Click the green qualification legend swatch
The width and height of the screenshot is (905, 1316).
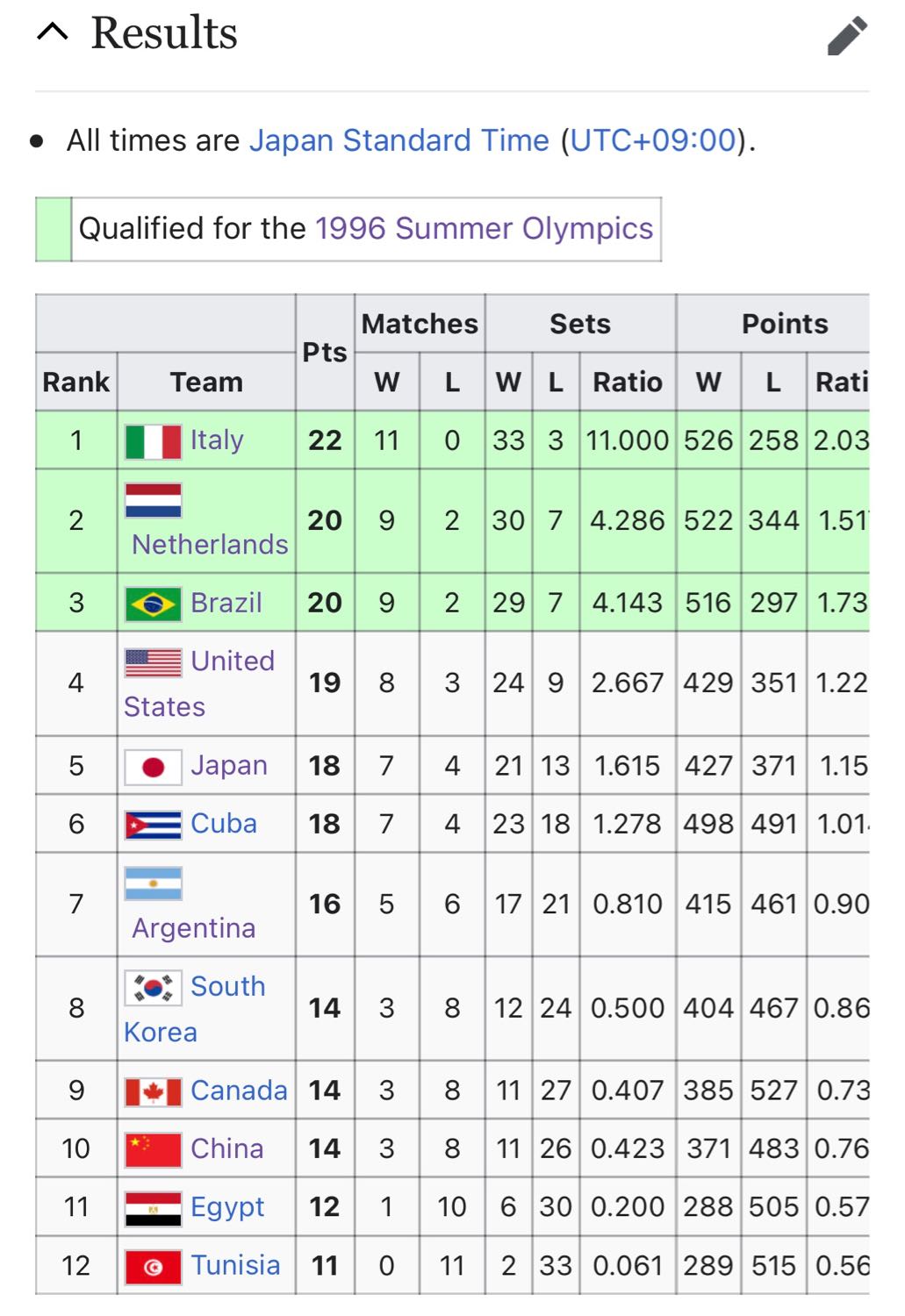pos(54,229)
